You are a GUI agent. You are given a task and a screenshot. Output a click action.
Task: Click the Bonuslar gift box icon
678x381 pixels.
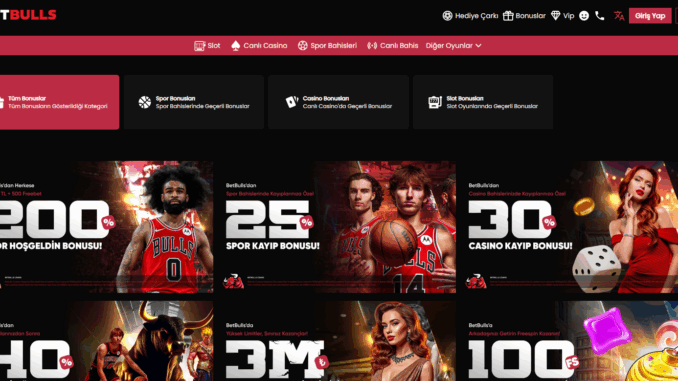tap(508, 16)
